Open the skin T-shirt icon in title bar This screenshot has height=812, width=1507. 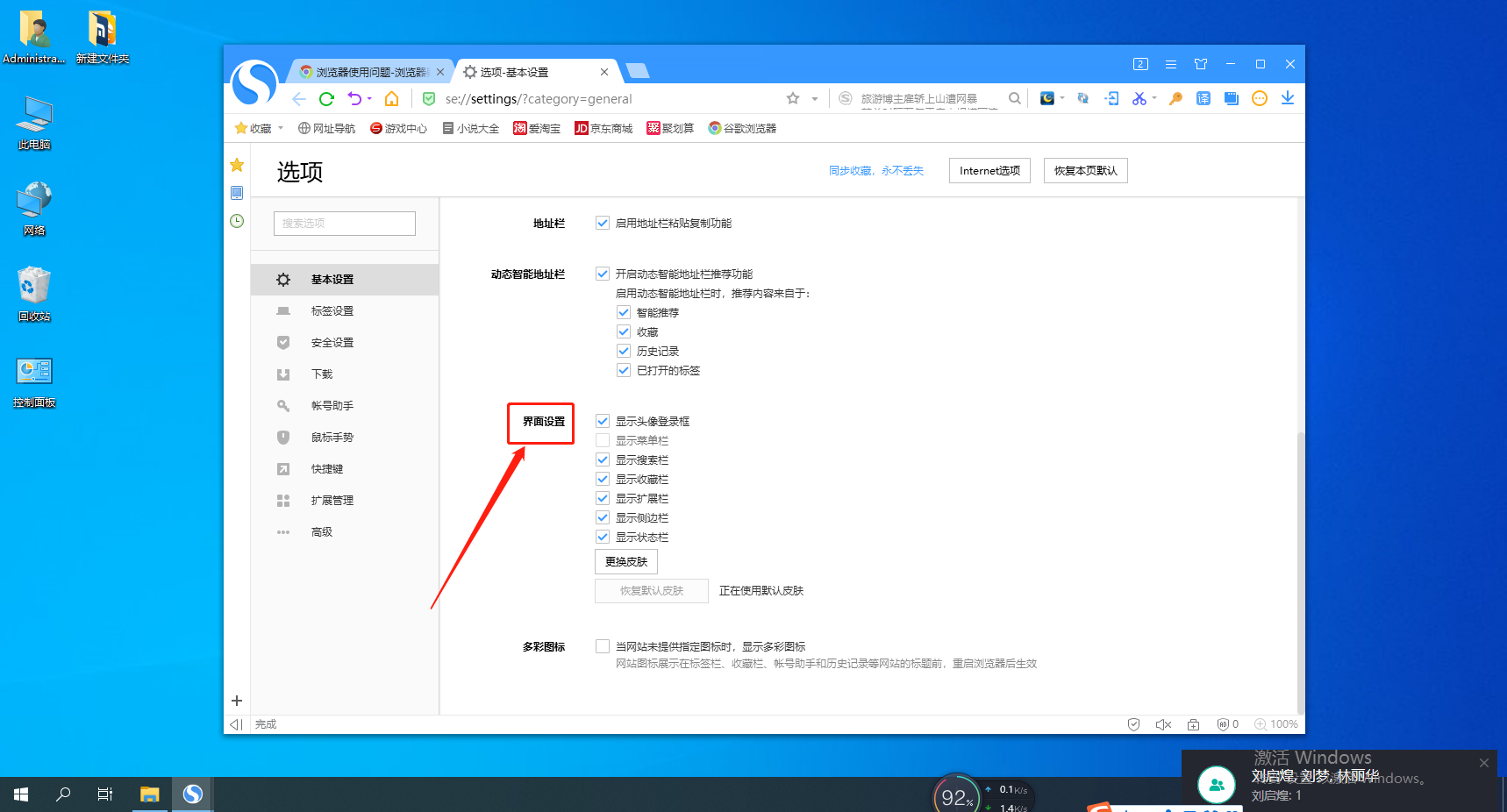(1201, 64)
